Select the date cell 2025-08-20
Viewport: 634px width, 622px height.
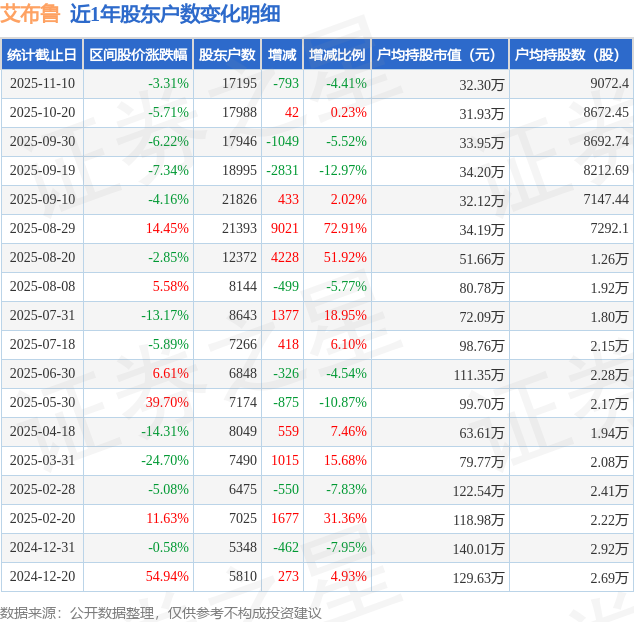click(42, 257)
